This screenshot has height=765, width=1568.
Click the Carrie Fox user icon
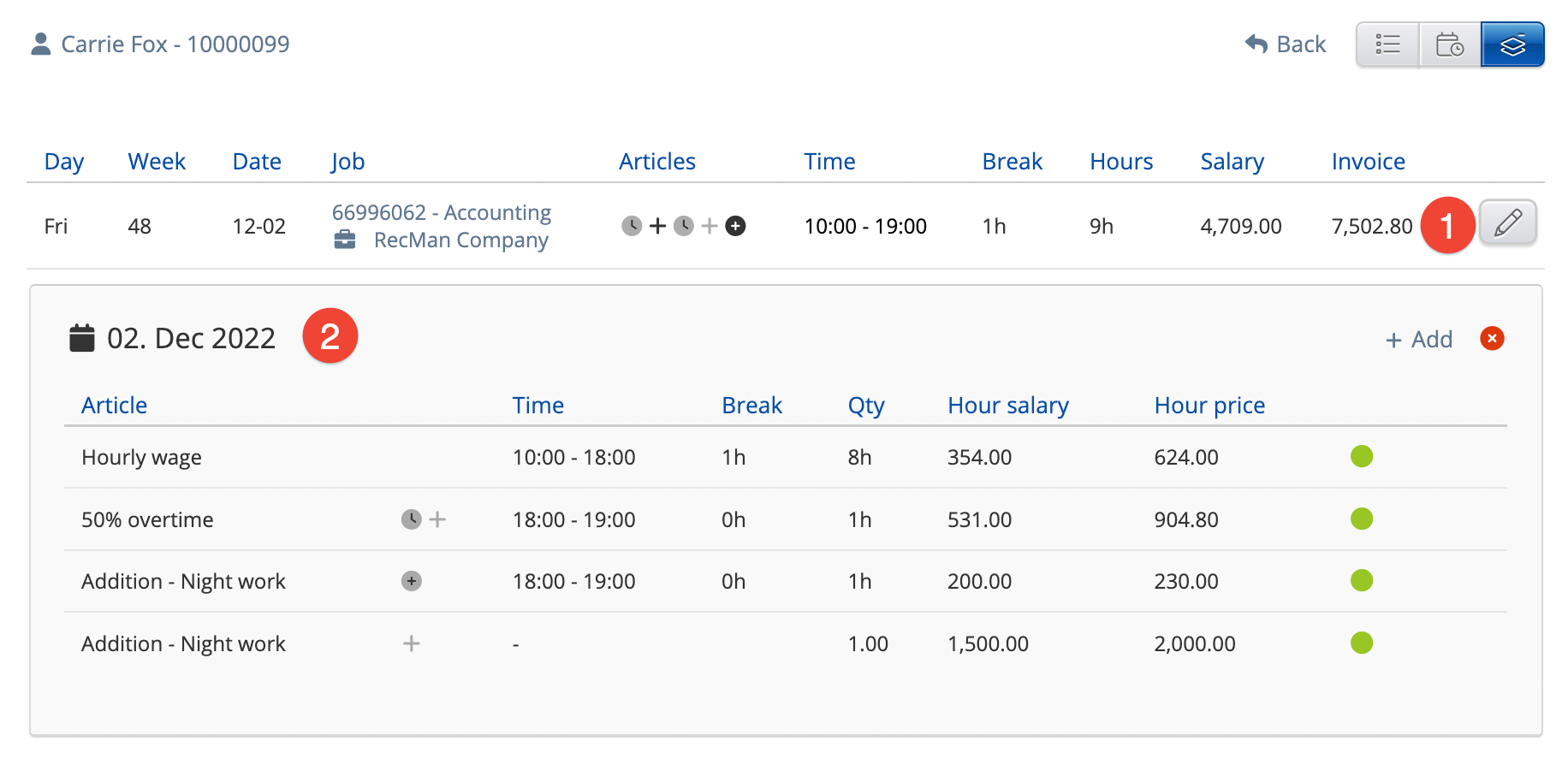click(x=40, y=44)
